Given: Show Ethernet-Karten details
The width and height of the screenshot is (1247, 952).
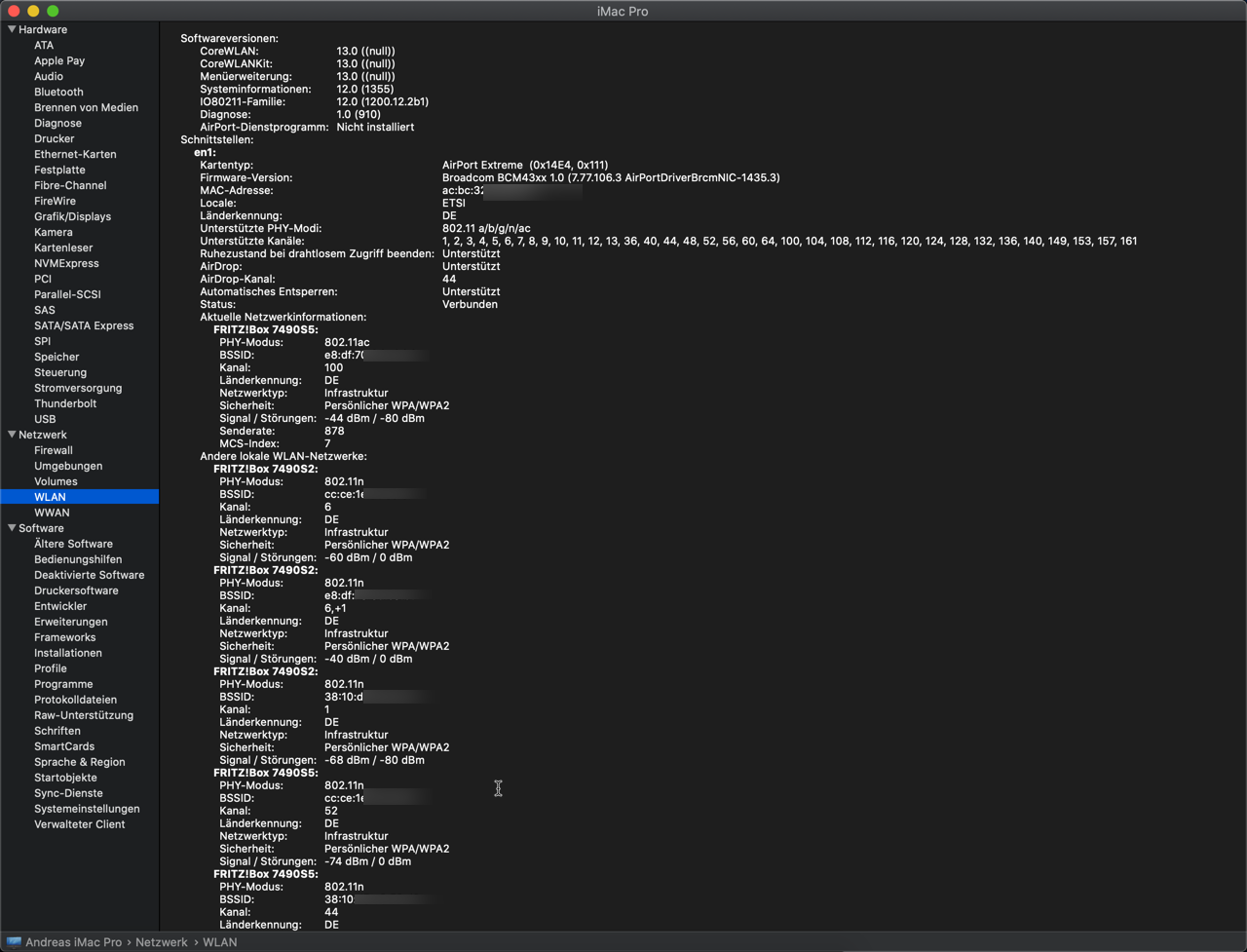Looking at the screenshot, I should tap(75, 154).
